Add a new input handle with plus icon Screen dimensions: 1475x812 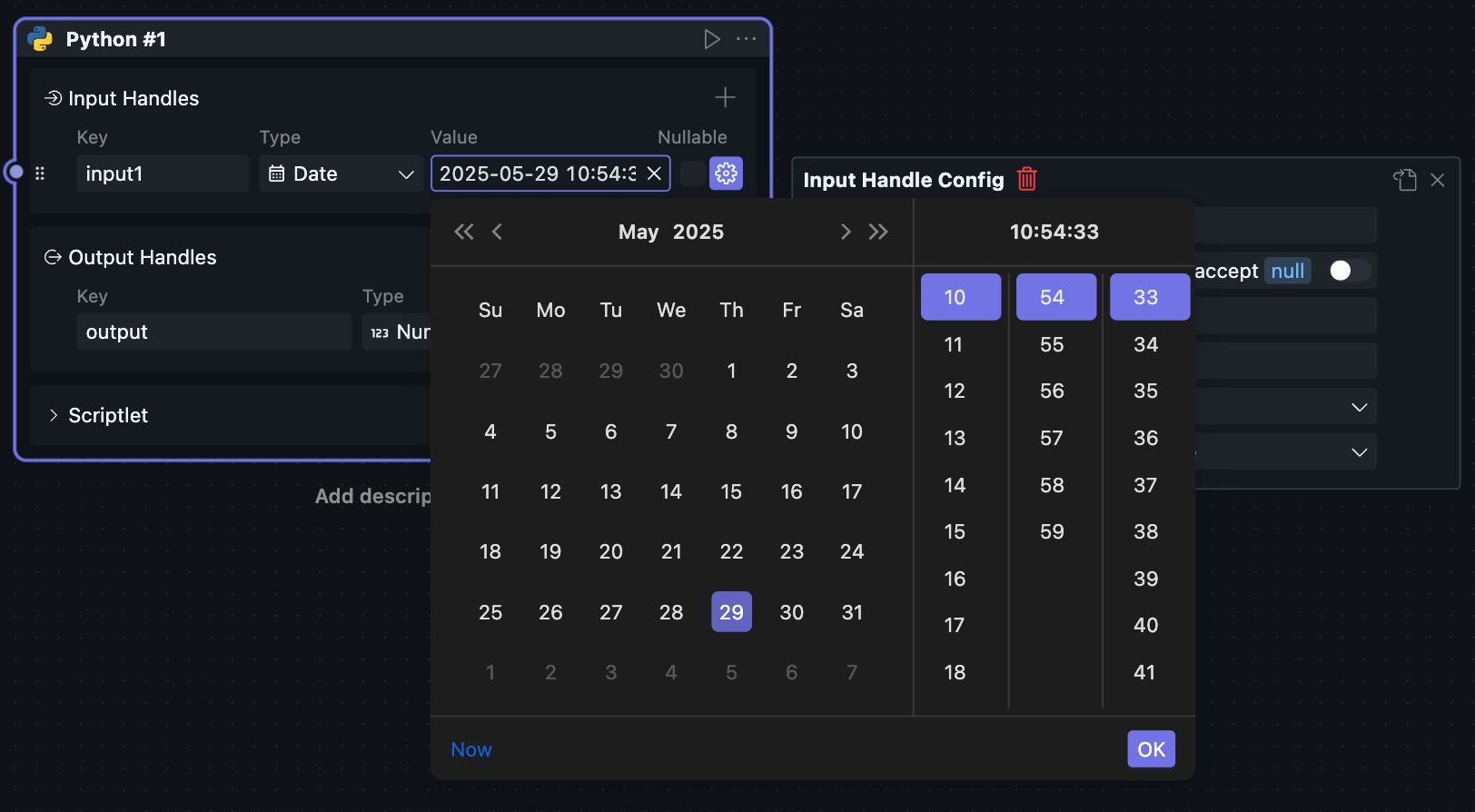pyautogui.click(x=725, y=97)
